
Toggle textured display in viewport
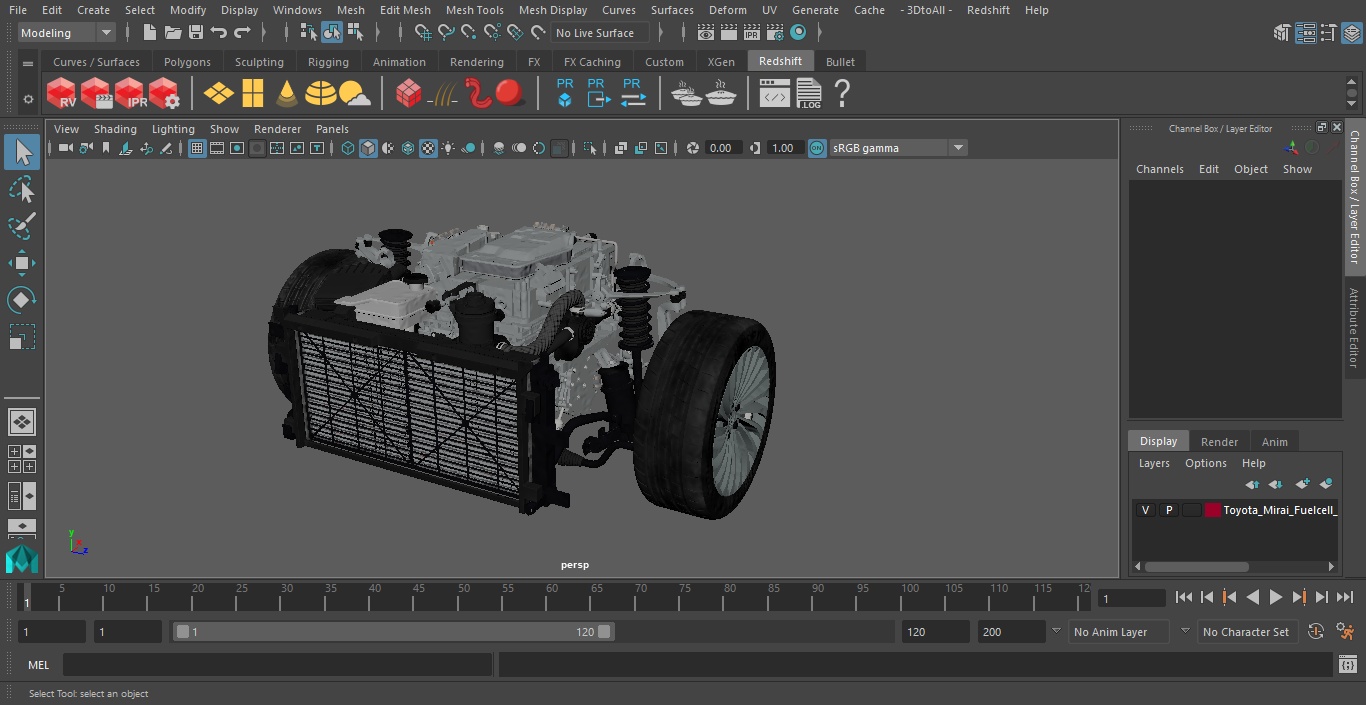click(x=428, y=148)
